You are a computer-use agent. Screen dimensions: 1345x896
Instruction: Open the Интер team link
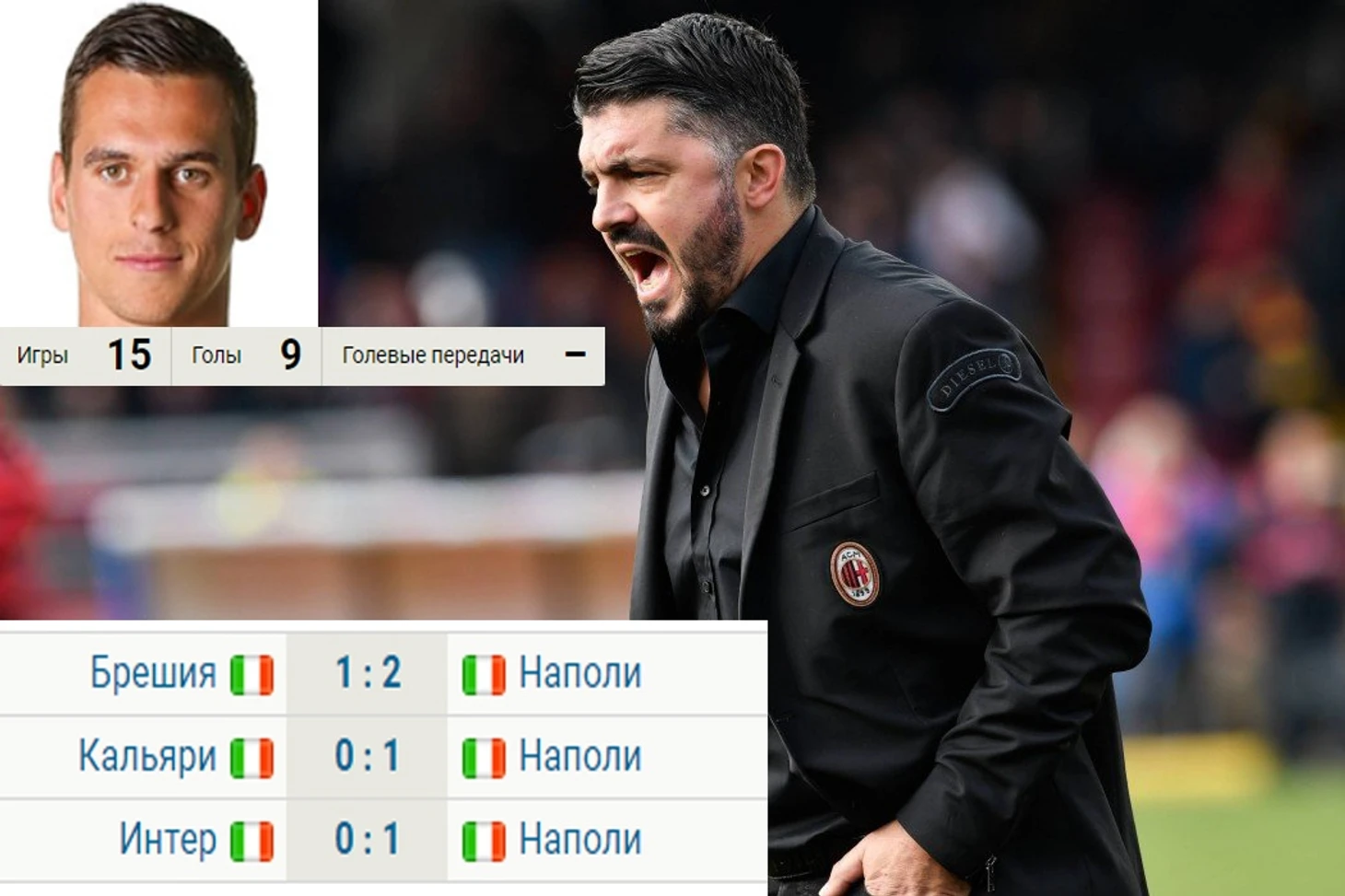coord(168,839)
